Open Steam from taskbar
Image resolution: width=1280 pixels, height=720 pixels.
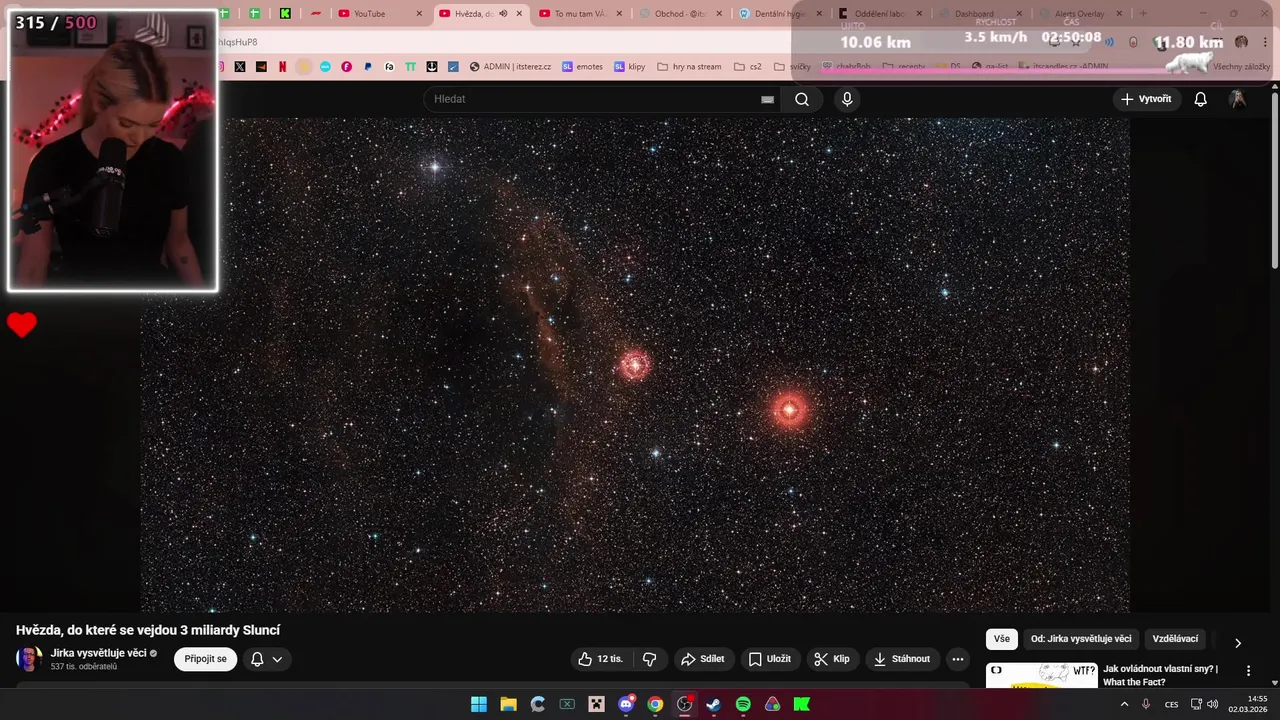pyautogui.click(x=713, y=704)
